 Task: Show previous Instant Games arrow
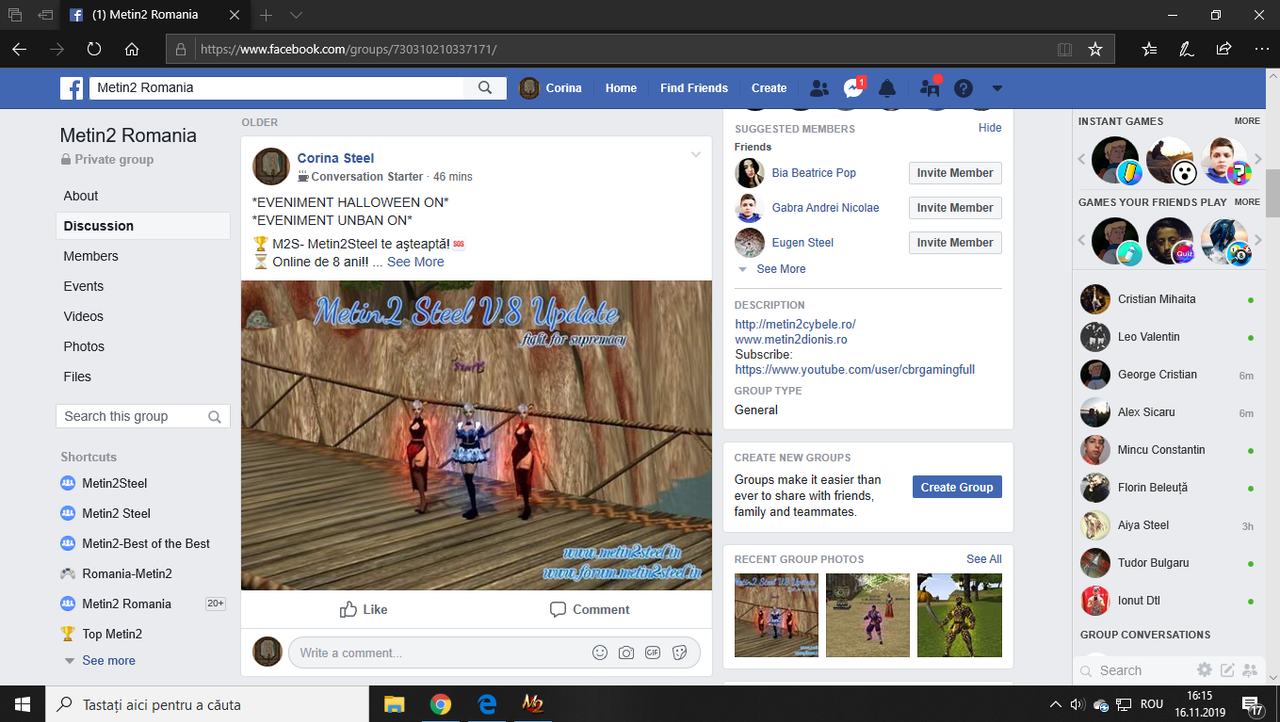pos(1082,159)
